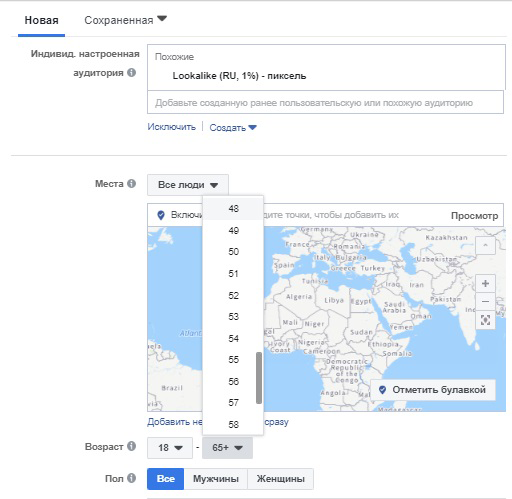
Task: Choose age 55 from the list
Action: (x=233, y=360)
